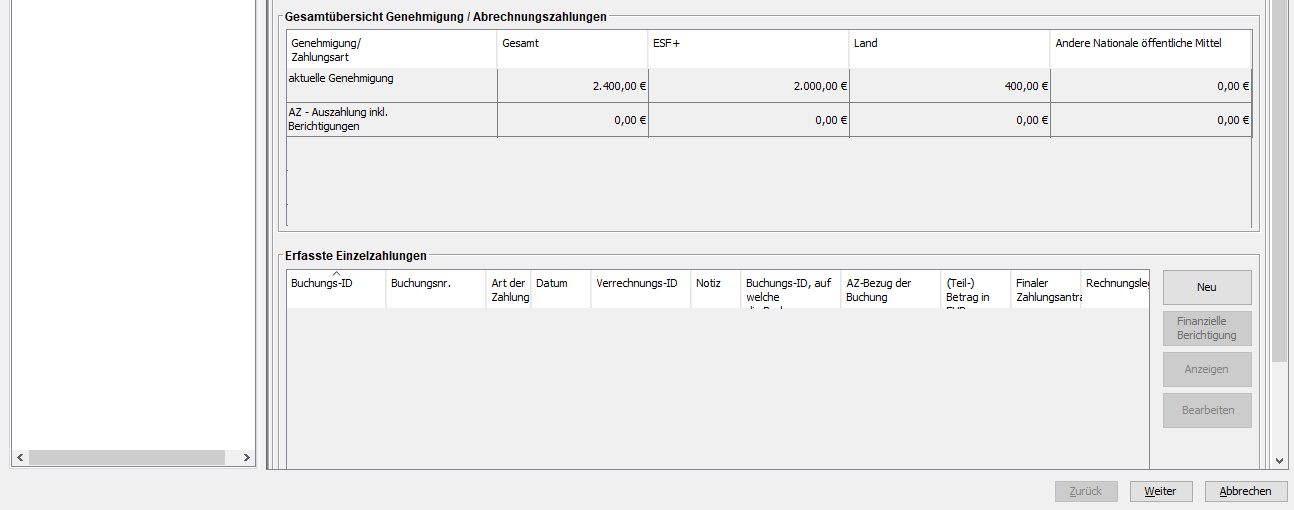Select the aktuelle Genehmigung row
The height and width of the screenshot is (510, 1294).
[391, 85]
